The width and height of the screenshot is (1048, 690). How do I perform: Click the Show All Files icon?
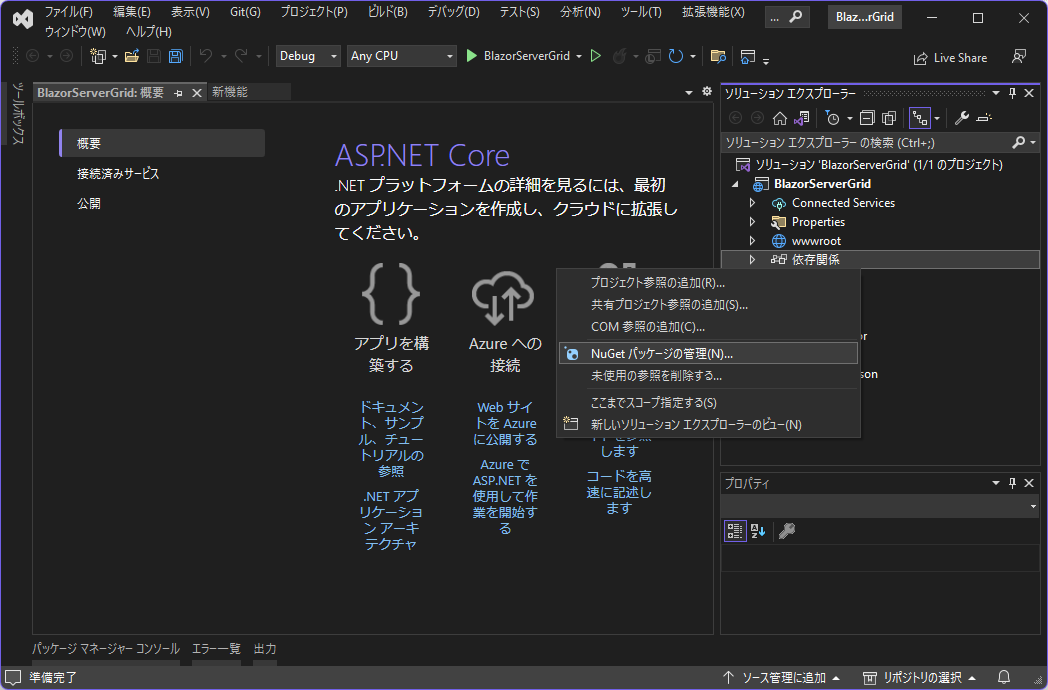coord(889,118)
